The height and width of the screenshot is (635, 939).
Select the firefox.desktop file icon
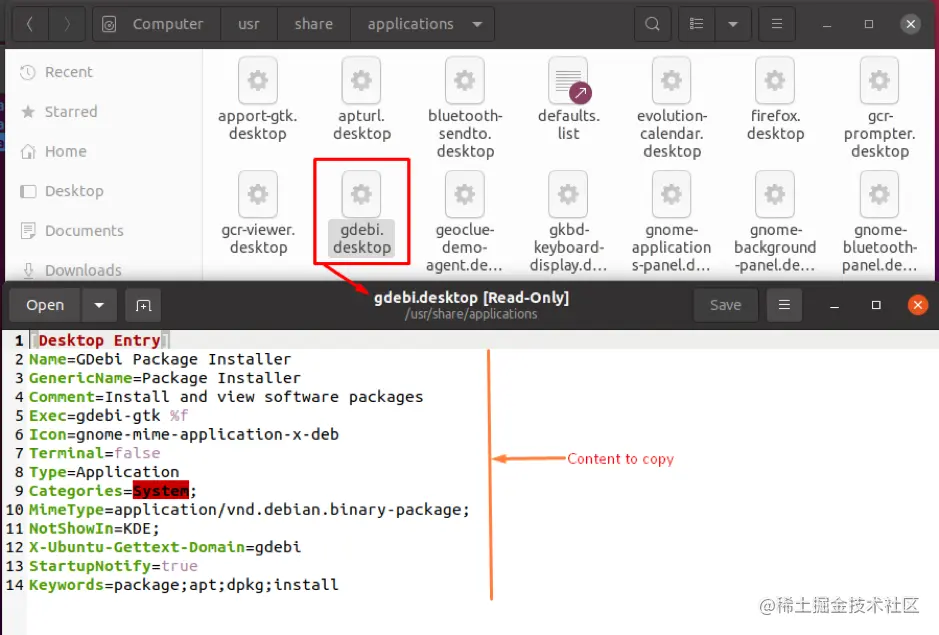click(x=775, y=80)
